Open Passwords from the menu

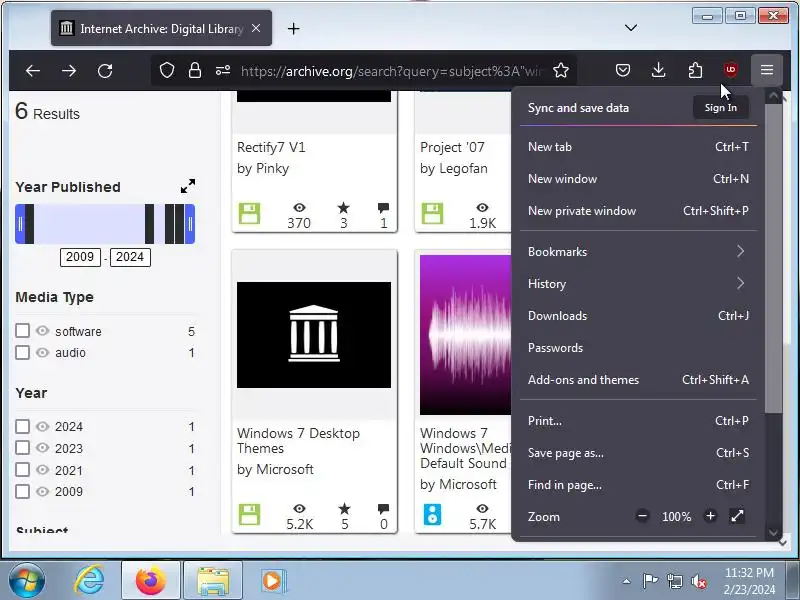638,348
